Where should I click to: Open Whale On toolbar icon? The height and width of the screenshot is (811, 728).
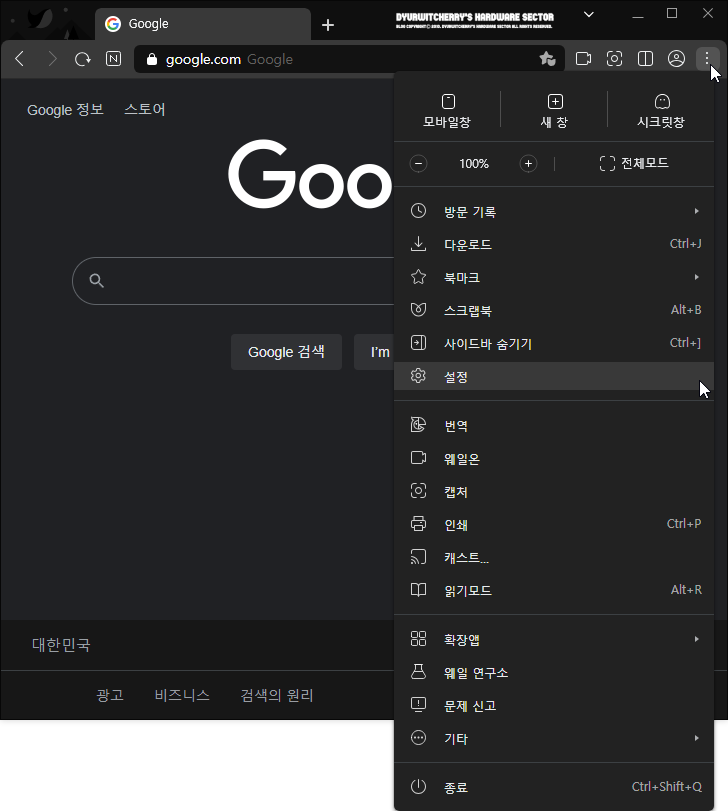[x=583, y=59]
